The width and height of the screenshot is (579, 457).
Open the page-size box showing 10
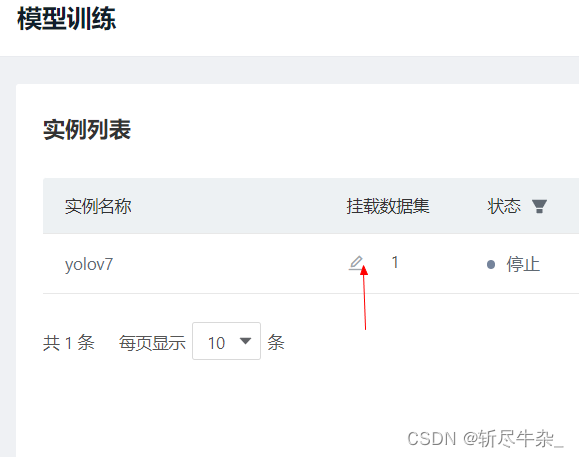(x=226, y=341)
